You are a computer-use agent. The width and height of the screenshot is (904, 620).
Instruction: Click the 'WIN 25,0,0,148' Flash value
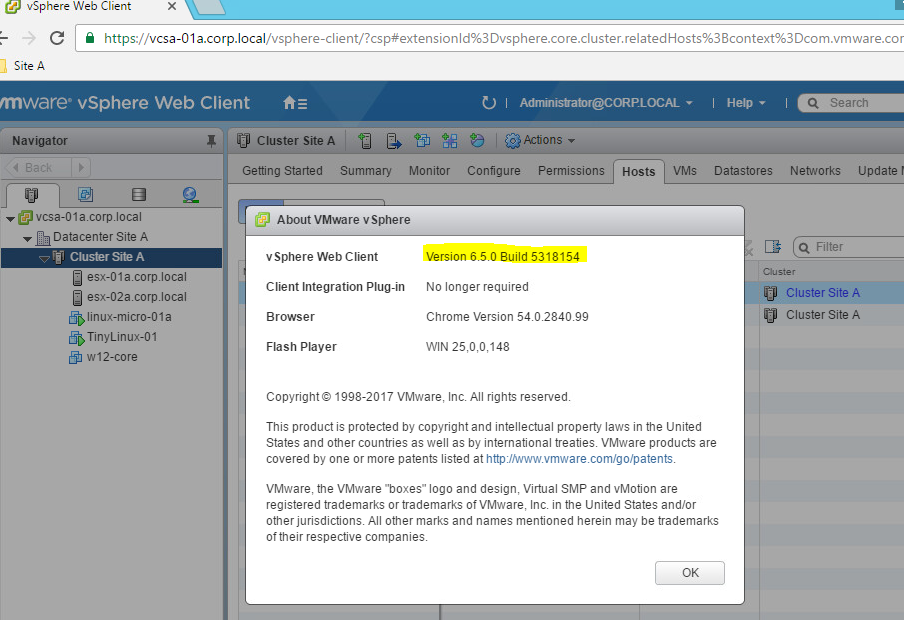468,347
